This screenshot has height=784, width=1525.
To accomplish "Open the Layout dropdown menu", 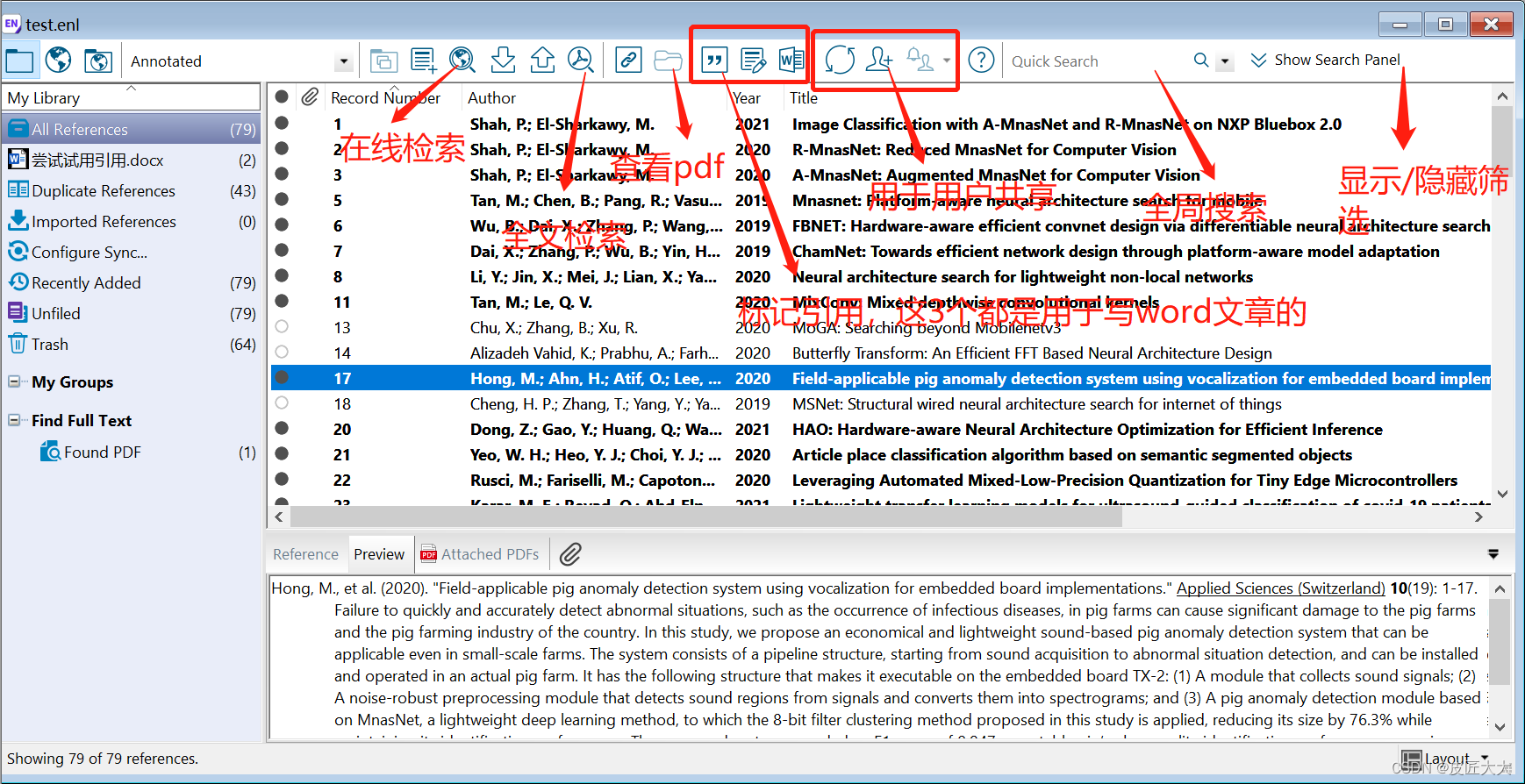I will click(1445, 759).
